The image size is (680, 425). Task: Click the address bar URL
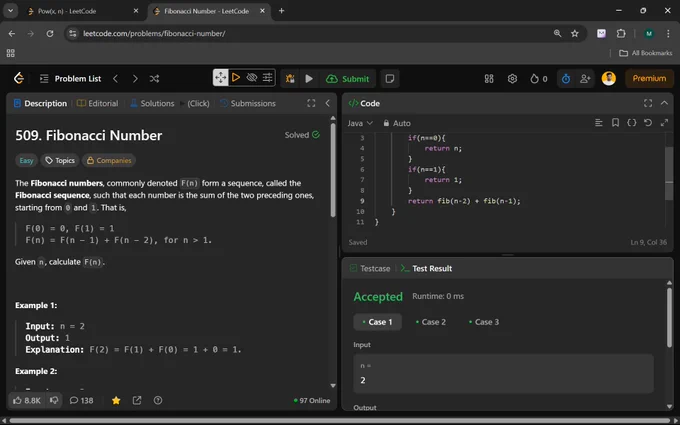tap(154, 33)
